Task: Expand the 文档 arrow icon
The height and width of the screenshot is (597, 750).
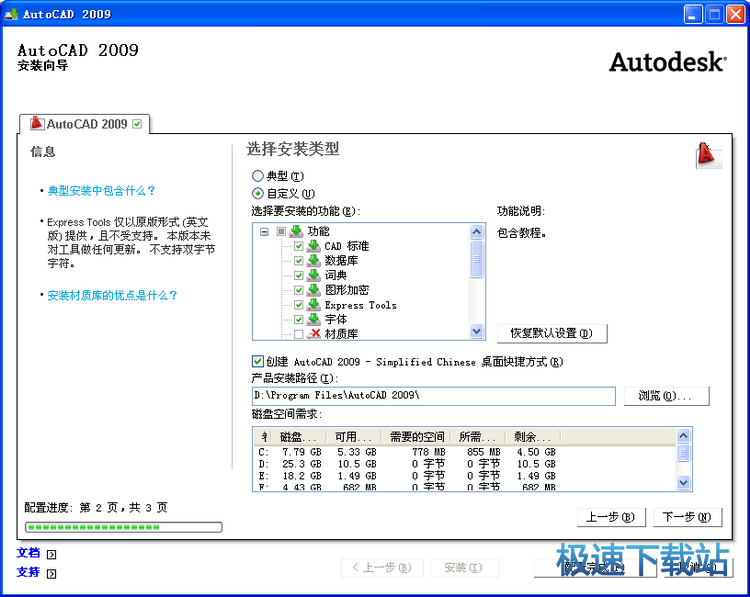Action: [x=52, y=554]
